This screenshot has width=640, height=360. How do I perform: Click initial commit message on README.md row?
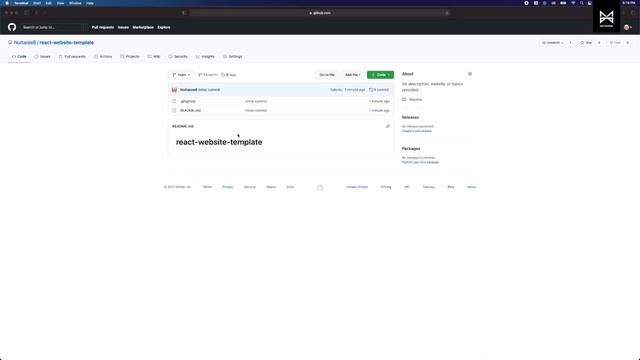[x=256, y=111]
